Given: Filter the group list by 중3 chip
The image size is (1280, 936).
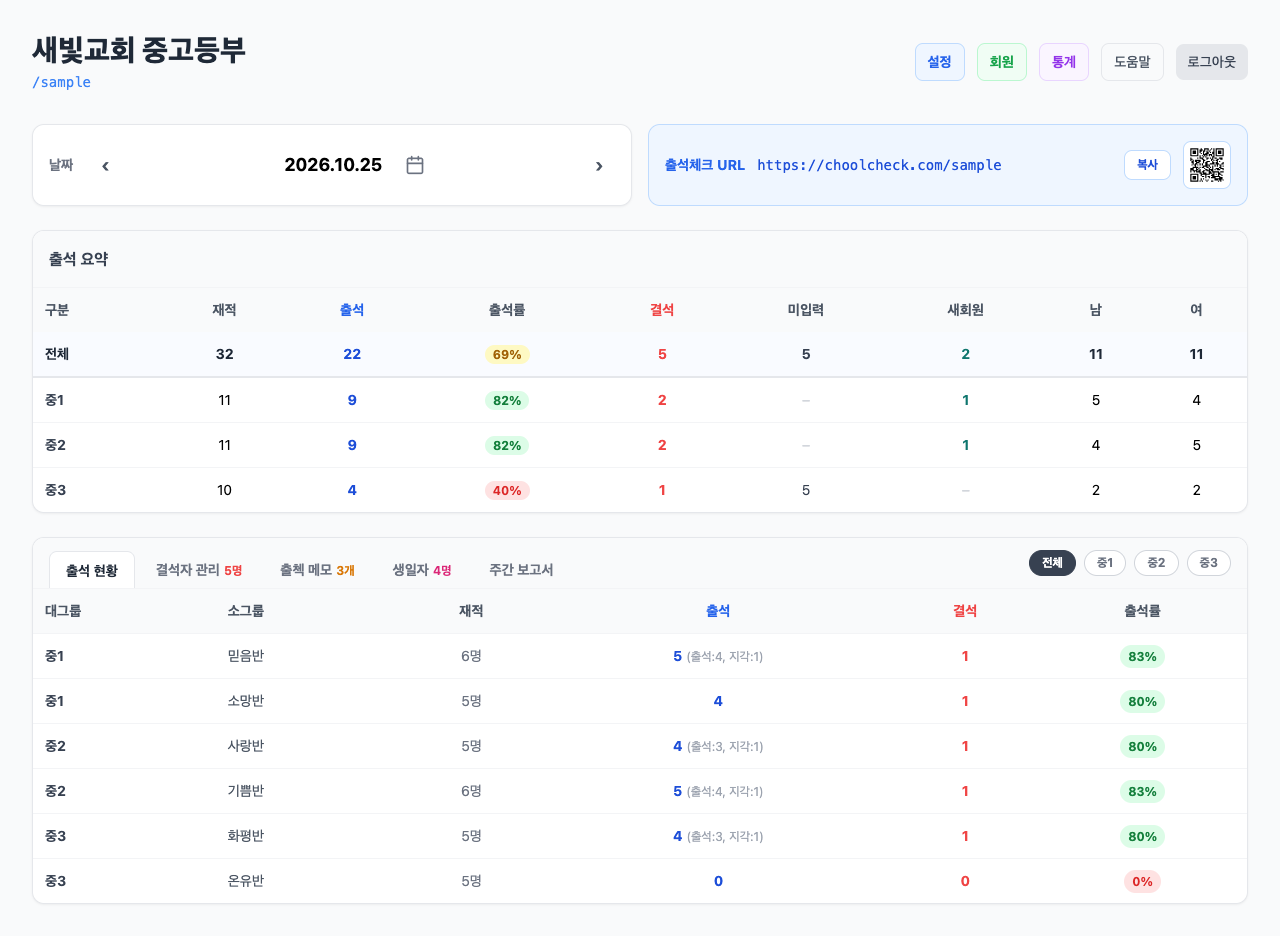Looking at the screenshot, I should point(1208,563).
